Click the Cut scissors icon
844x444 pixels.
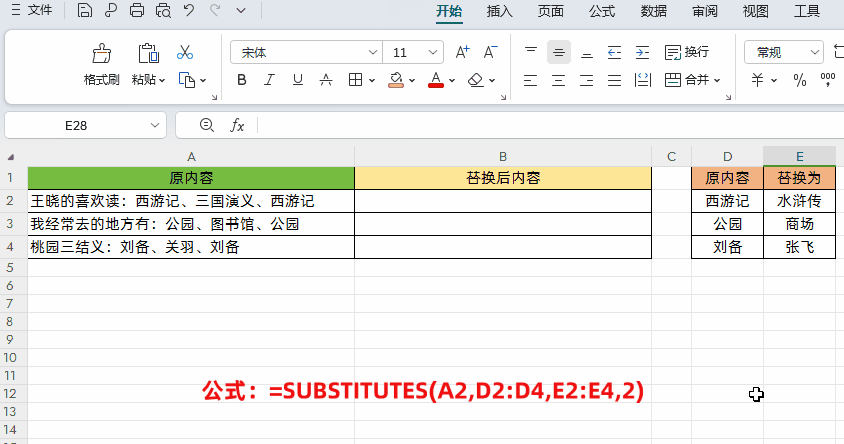[x=185, y=53]
